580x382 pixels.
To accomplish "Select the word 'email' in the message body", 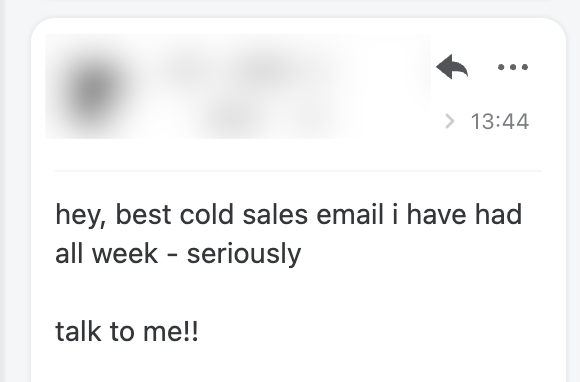I will pos(350,214).
